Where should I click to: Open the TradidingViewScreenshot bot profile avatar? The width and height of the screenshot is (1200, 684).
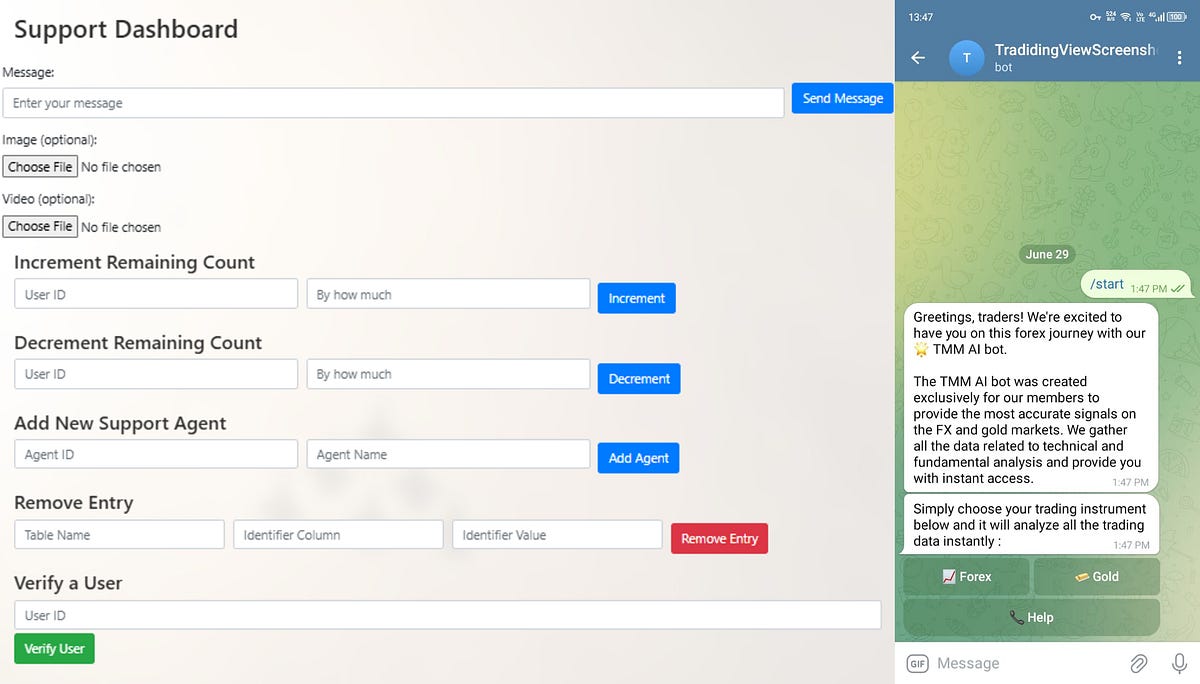(x=966, y=57)
